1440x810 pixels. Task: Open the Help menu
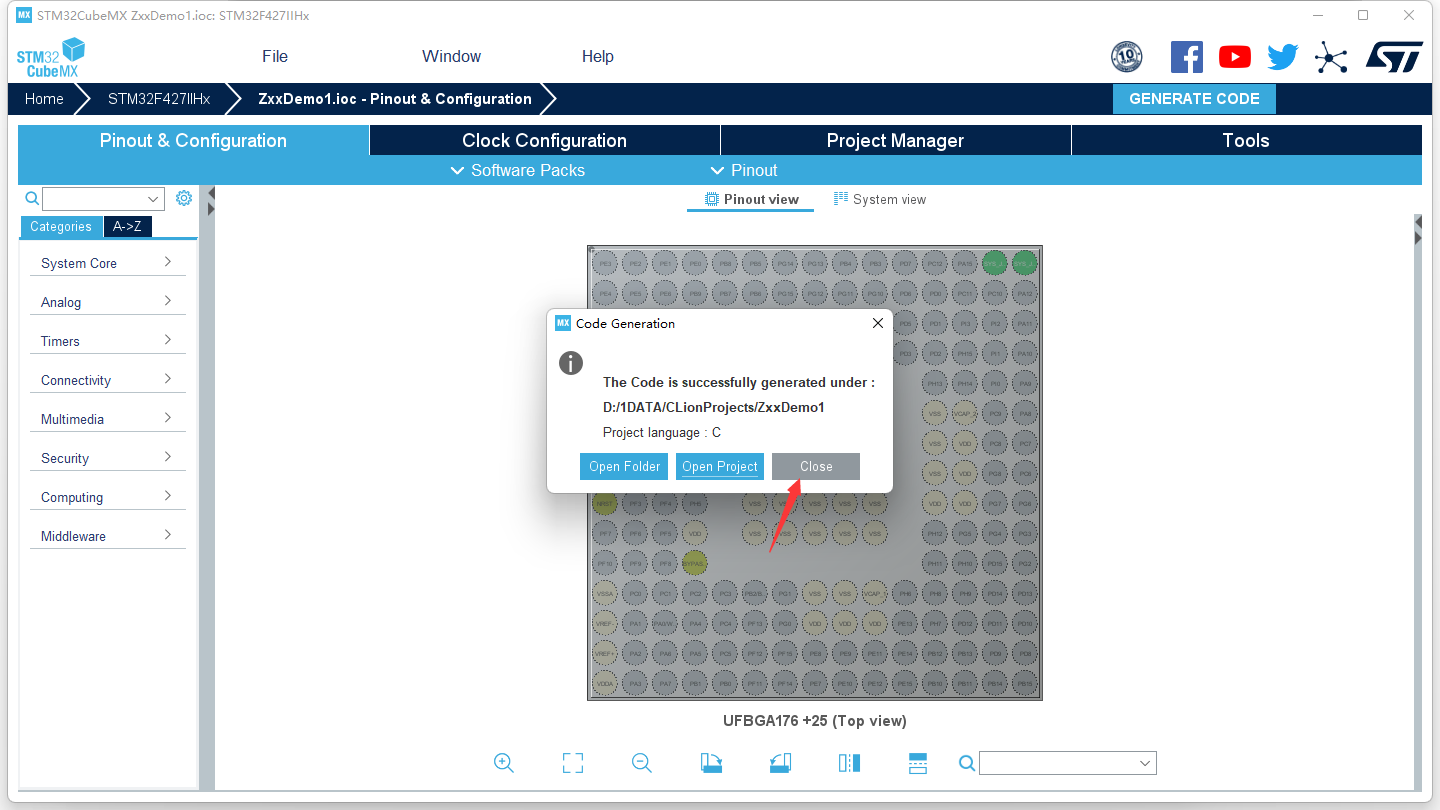[x=598, y=56]
